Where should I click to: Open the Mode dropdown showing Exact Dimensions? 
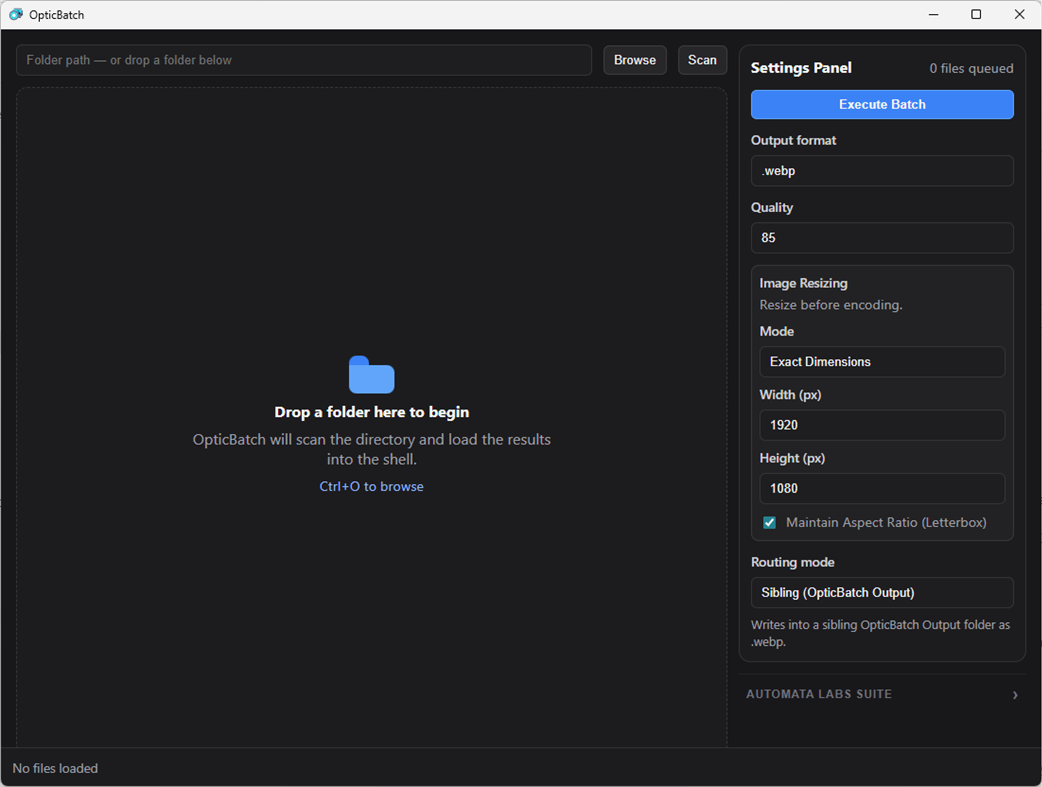881,361
